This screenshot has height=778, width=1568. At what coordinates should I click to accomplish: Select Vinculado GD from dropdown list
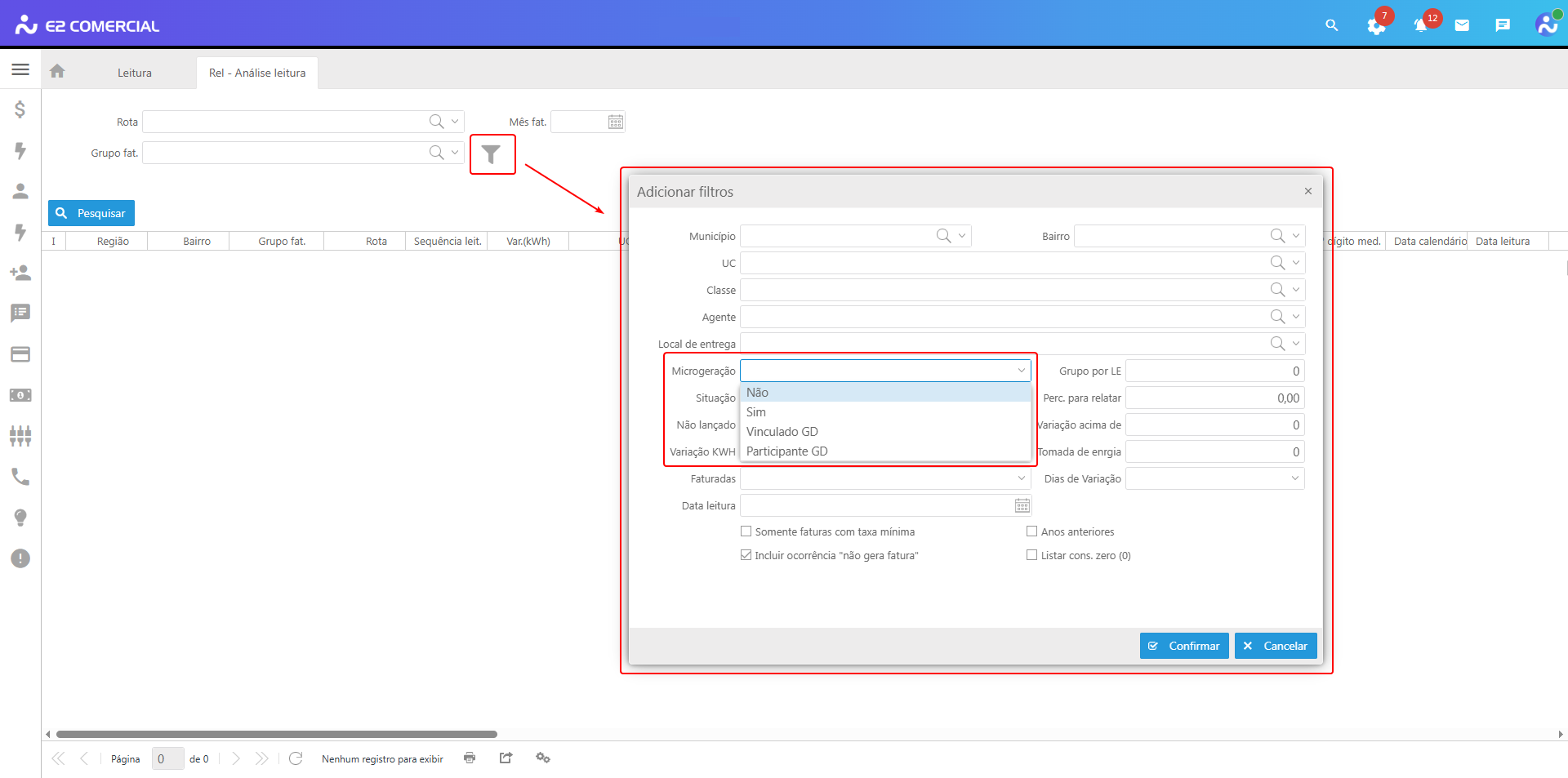(782, 432)
